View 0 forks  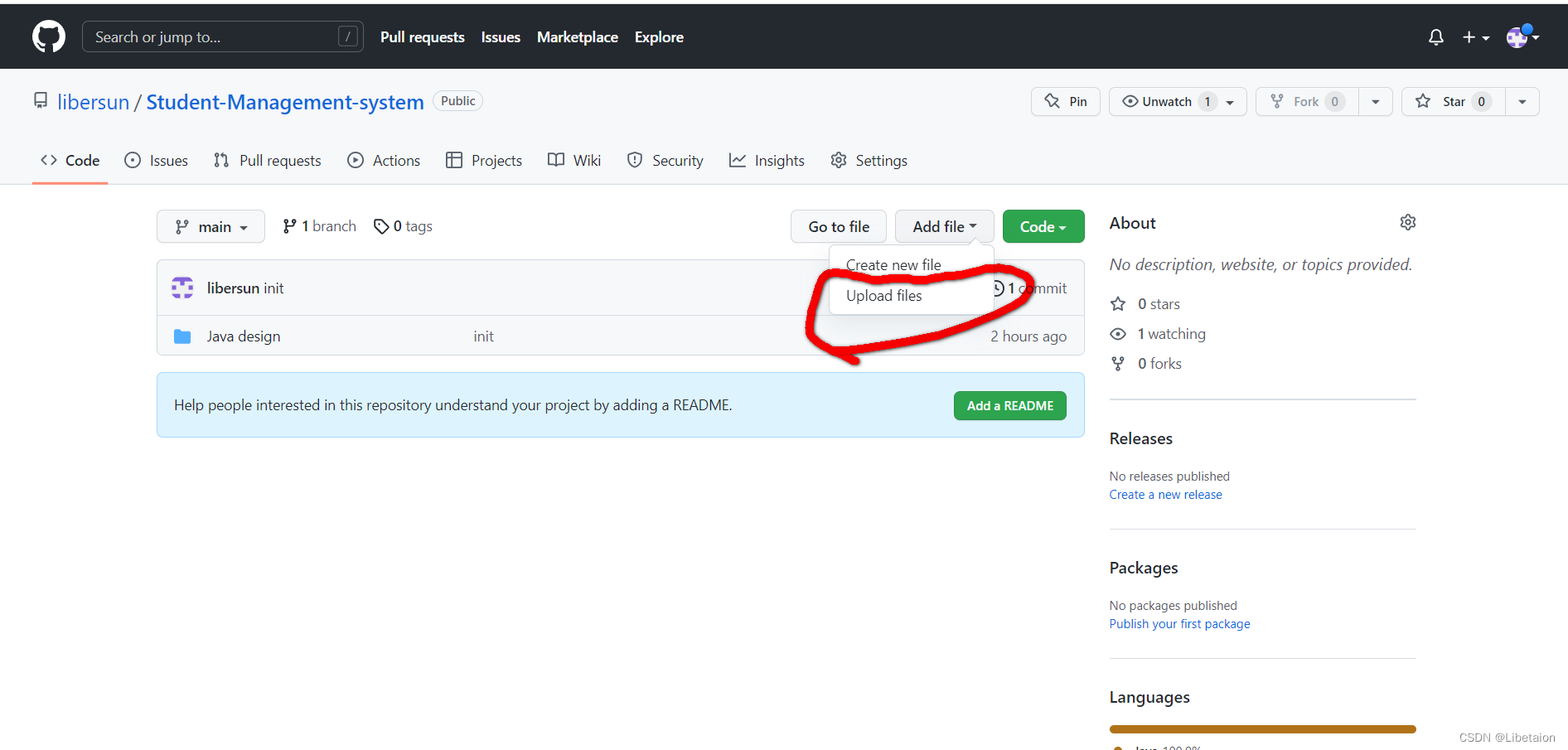[x=1146, y=364]
